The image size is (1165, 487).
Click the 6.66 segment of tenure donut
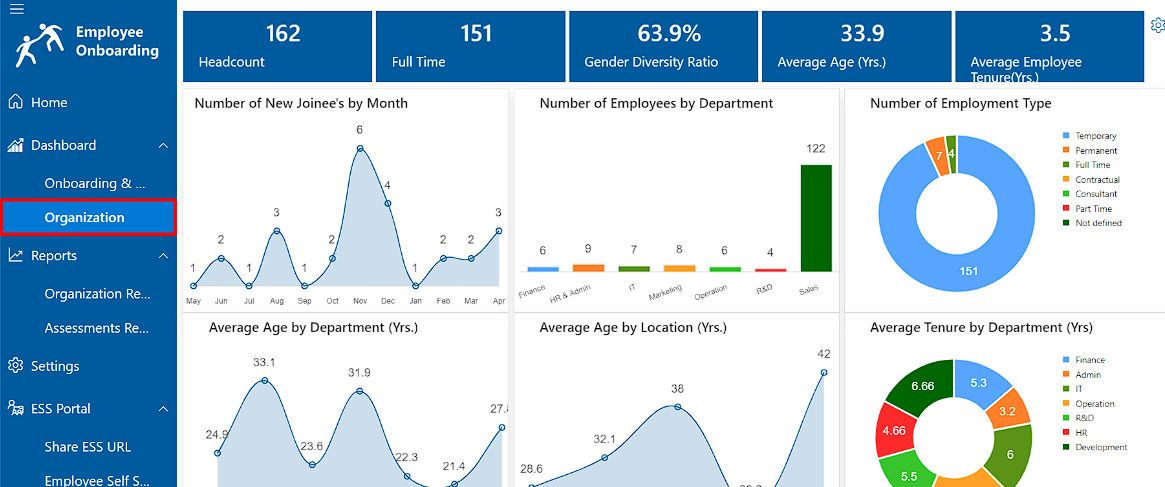[x=921, y=385]
